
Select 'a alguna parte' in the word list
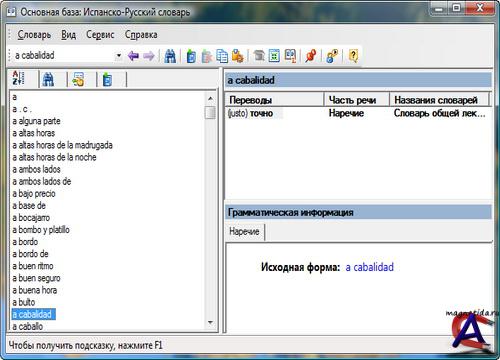click(36, 121)
